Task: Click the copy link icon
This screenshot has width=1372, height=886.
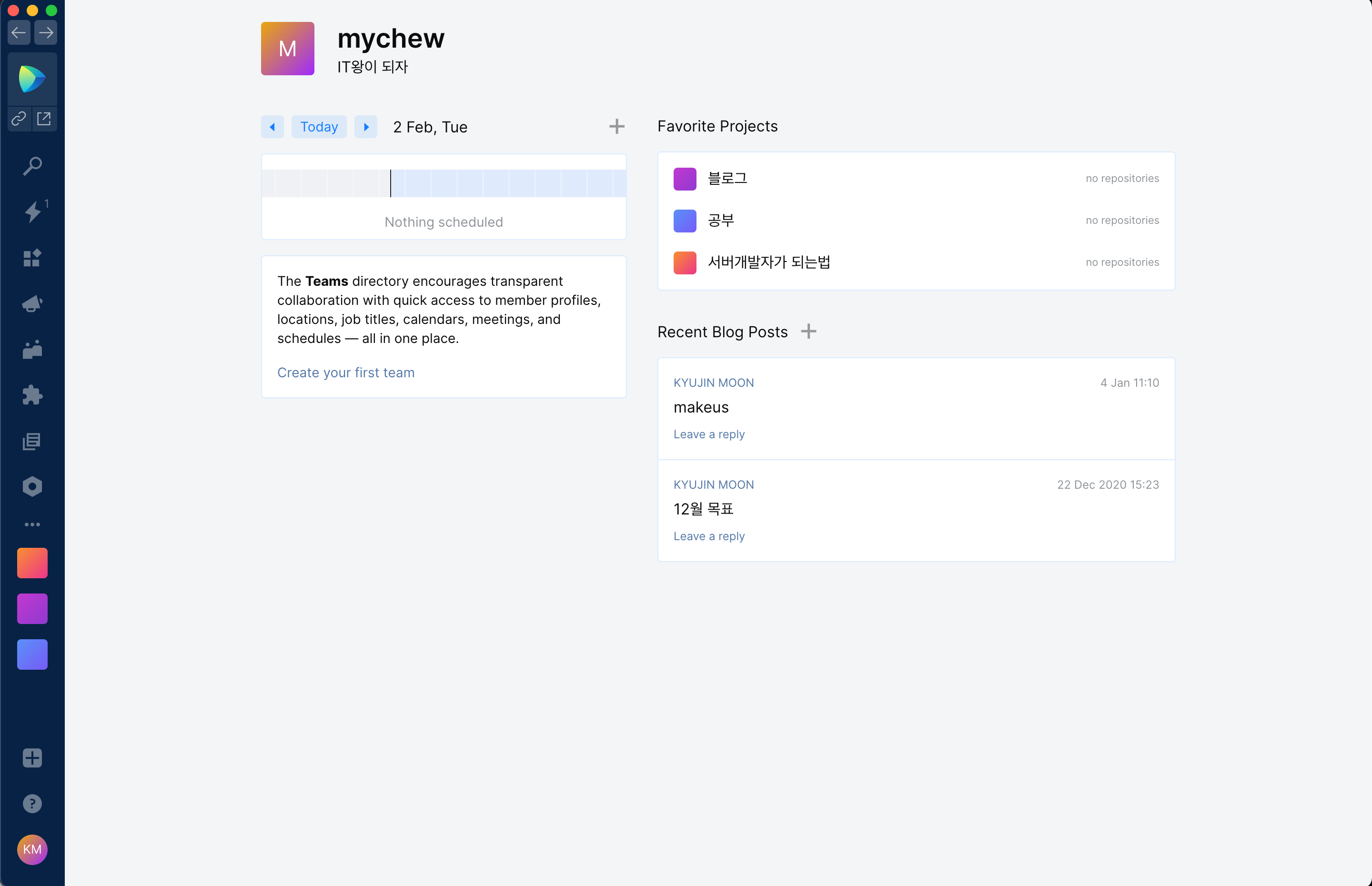Action: (19, 119)
